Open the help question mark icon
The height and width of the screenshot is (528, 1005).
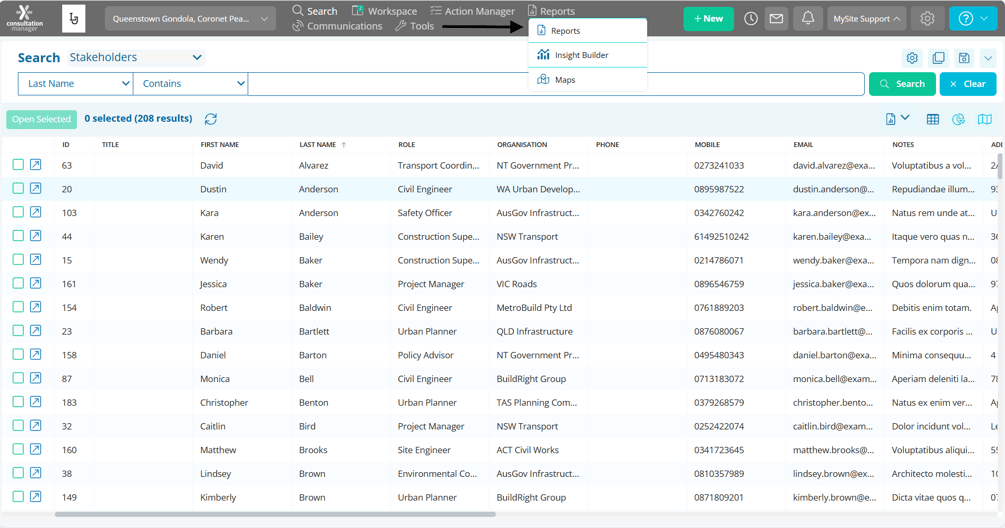tap(965, 19)
